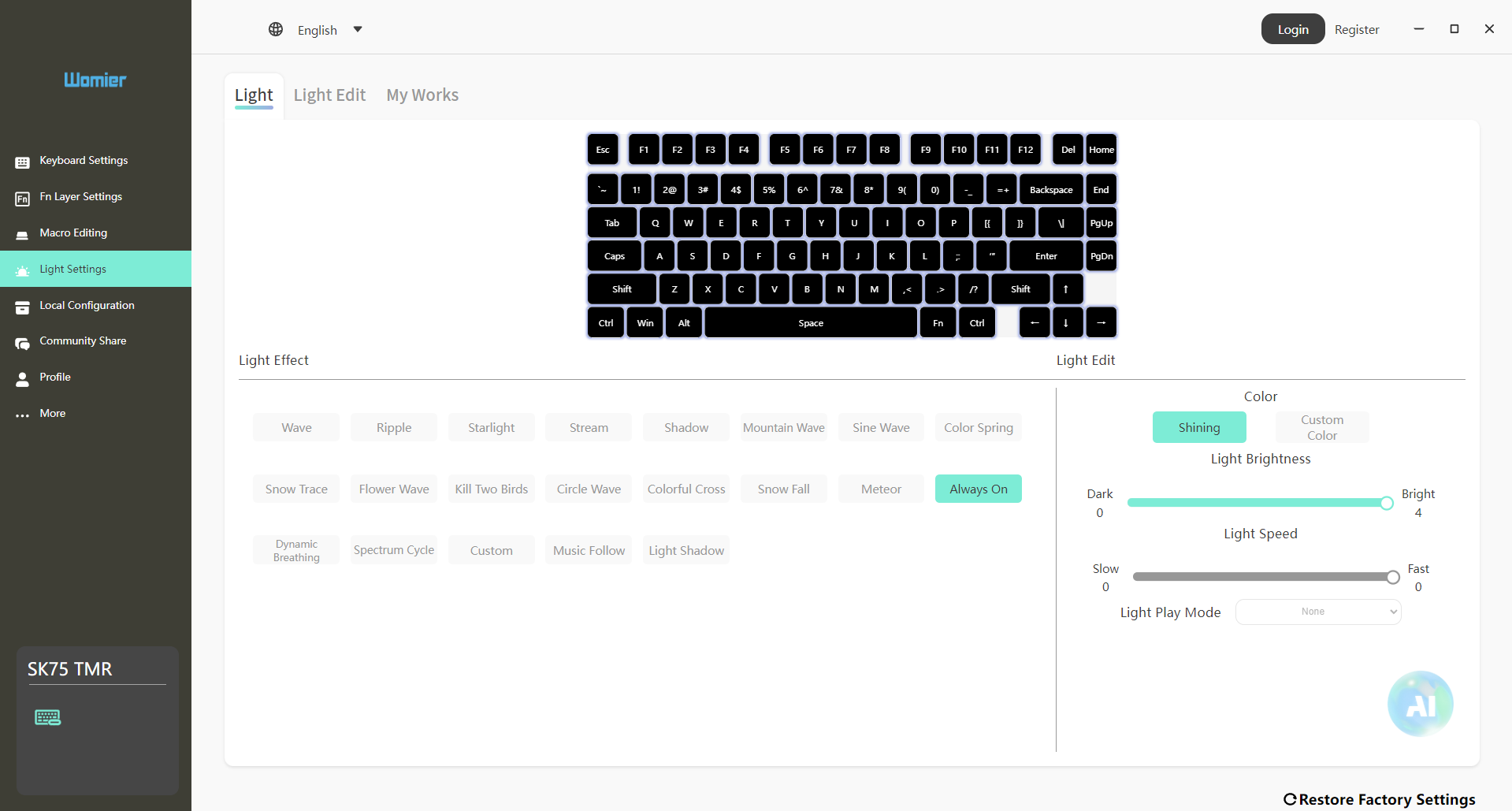Go to Local Configuration page
The image size is (1512, 811).
coord(87,306)
